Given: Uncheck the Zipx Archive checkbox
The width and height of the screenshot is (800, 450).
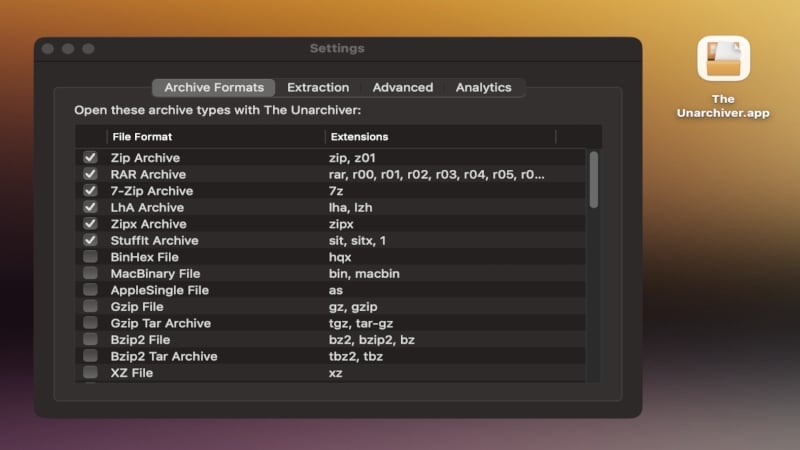Looking at the screenshot, I should pyautogui.click(x=90, y=223).
